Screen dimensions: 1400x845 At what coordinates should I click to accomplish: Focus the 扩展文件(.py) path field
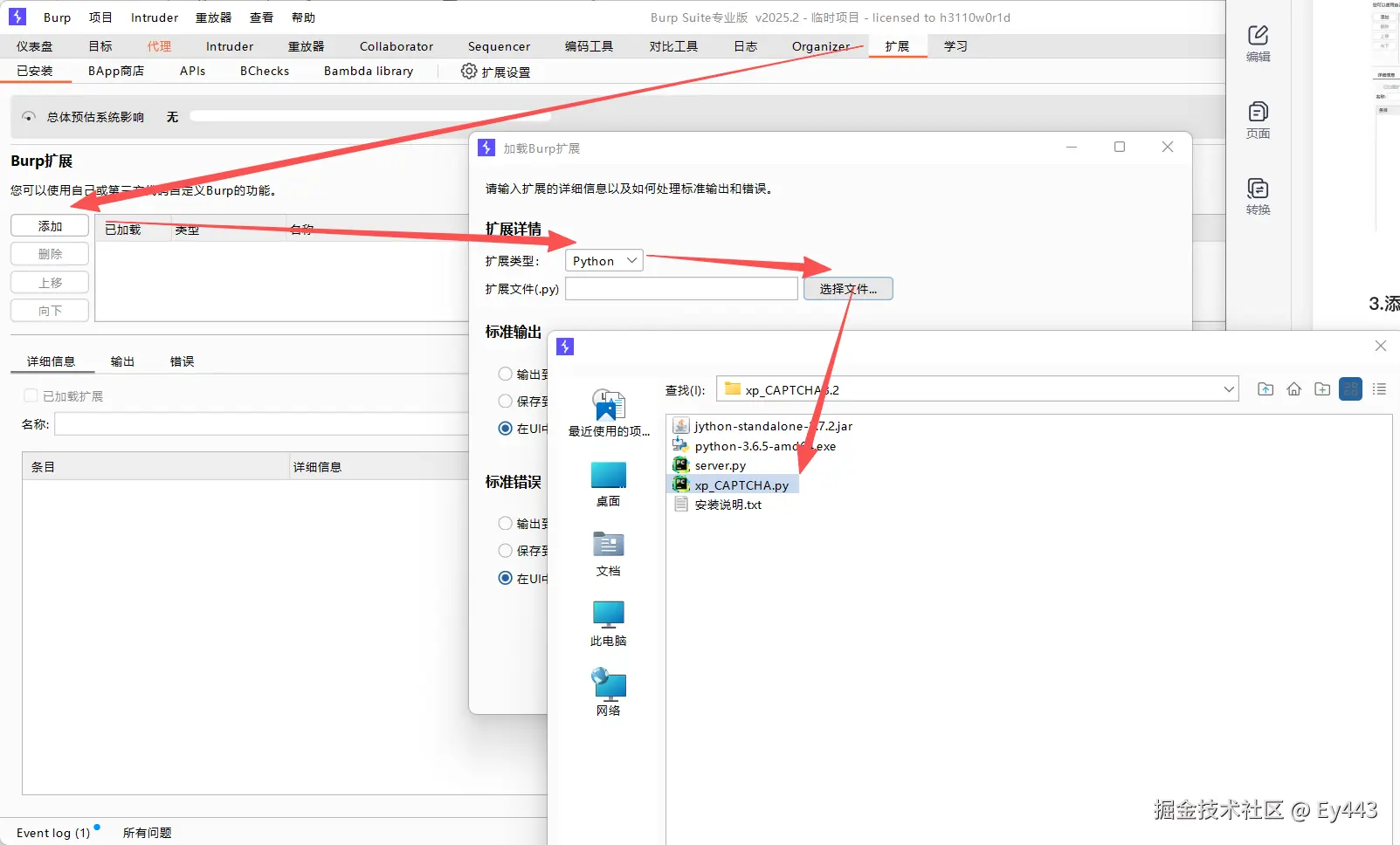coord(681,289)
